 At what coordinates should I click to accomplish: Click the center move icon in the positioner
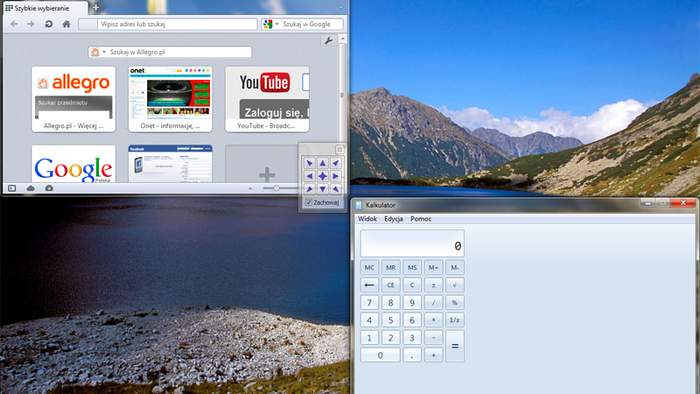click(x=322, y=176)
